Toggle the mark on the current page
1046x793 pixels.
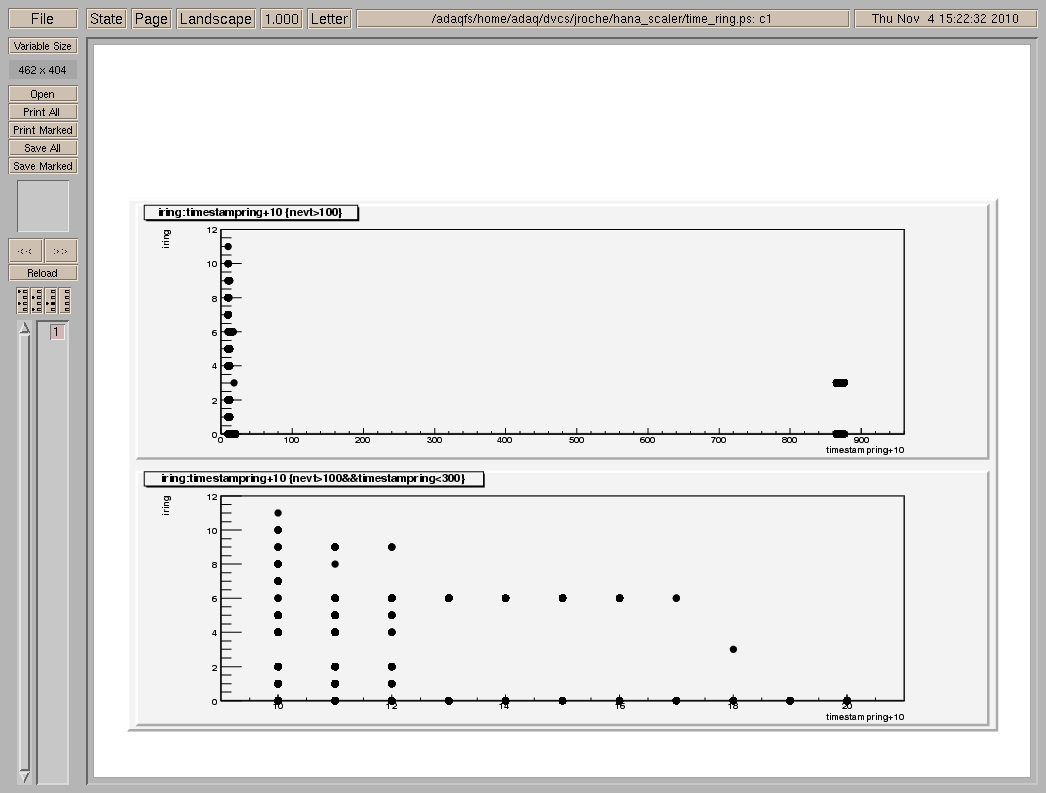pos(51,301)
